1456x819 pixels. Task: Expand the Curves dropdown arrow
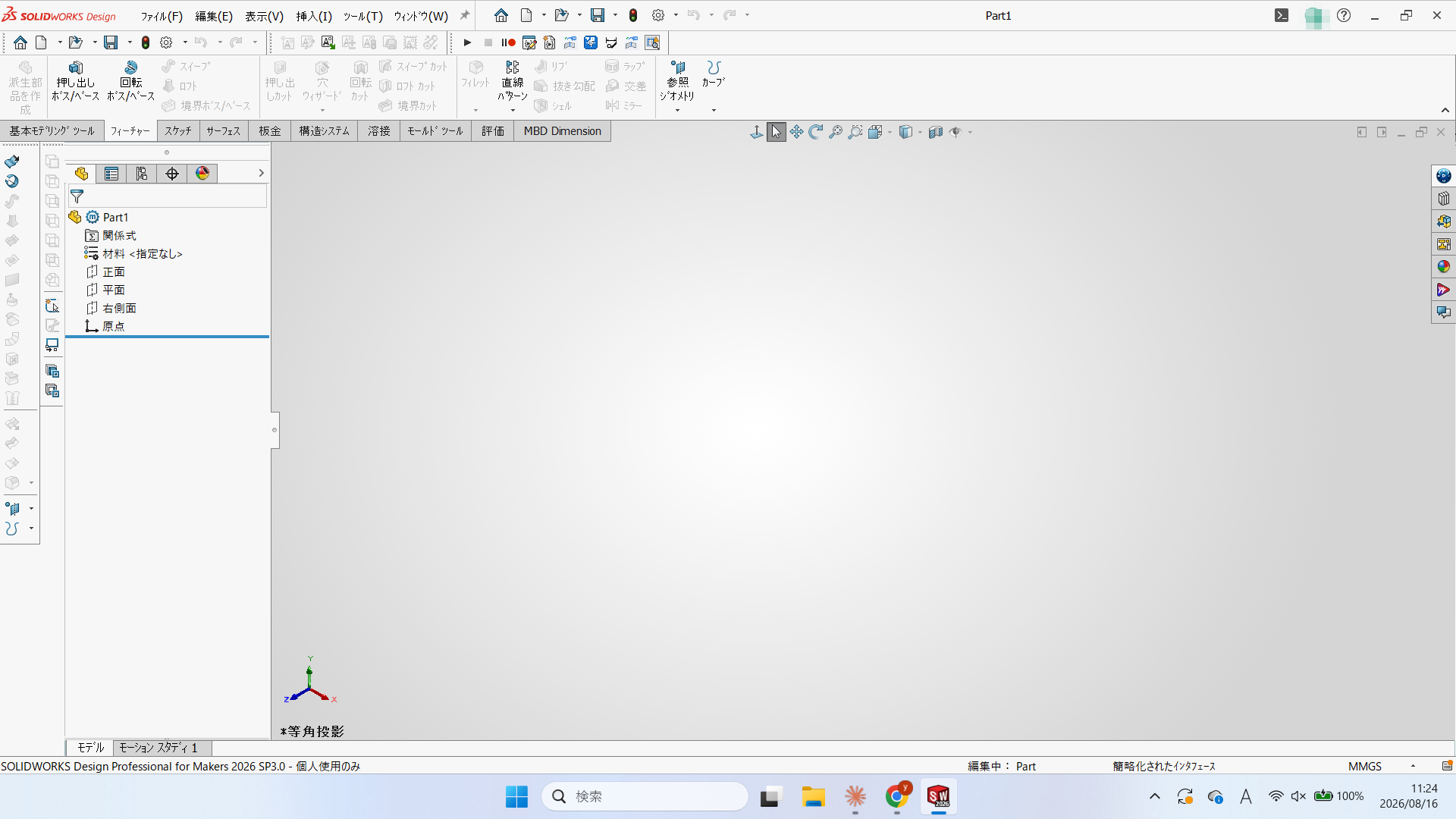[x=714, y=111]
